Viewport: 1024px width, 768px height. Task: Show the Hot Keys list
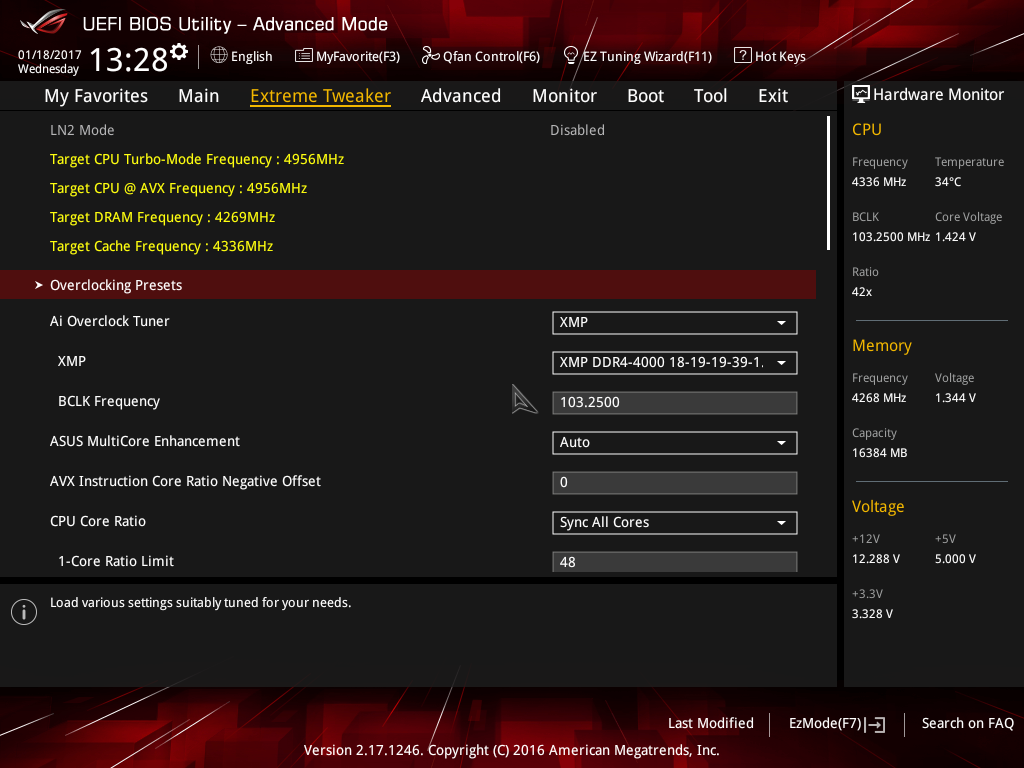tap(770, 56)
